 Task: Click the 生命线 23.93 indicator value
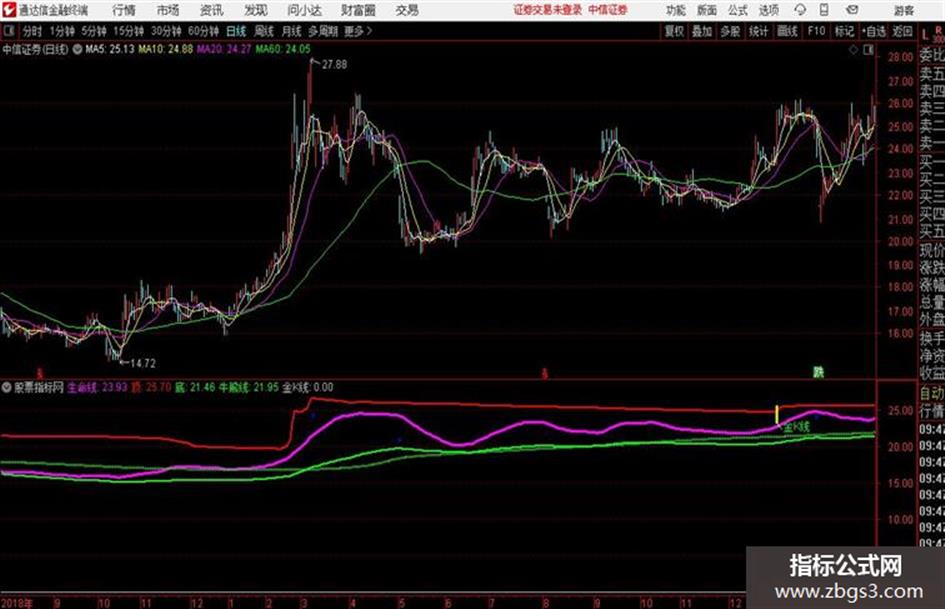(x=97, y=387)
